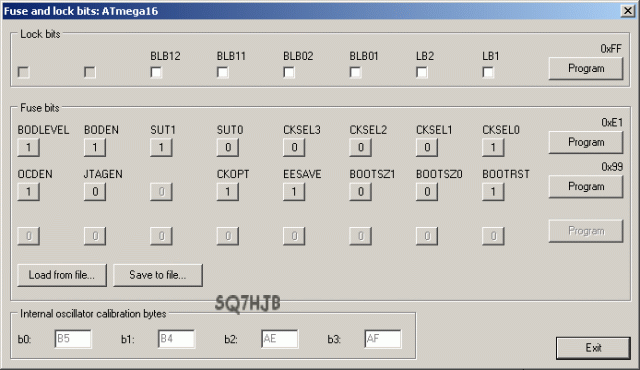Program the high fuse byte 0x99

click(586, 187)
